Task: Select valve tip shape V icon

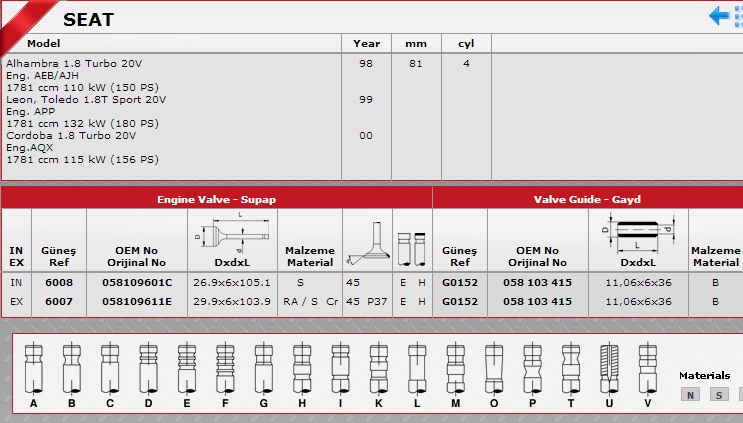Action: 647,369
